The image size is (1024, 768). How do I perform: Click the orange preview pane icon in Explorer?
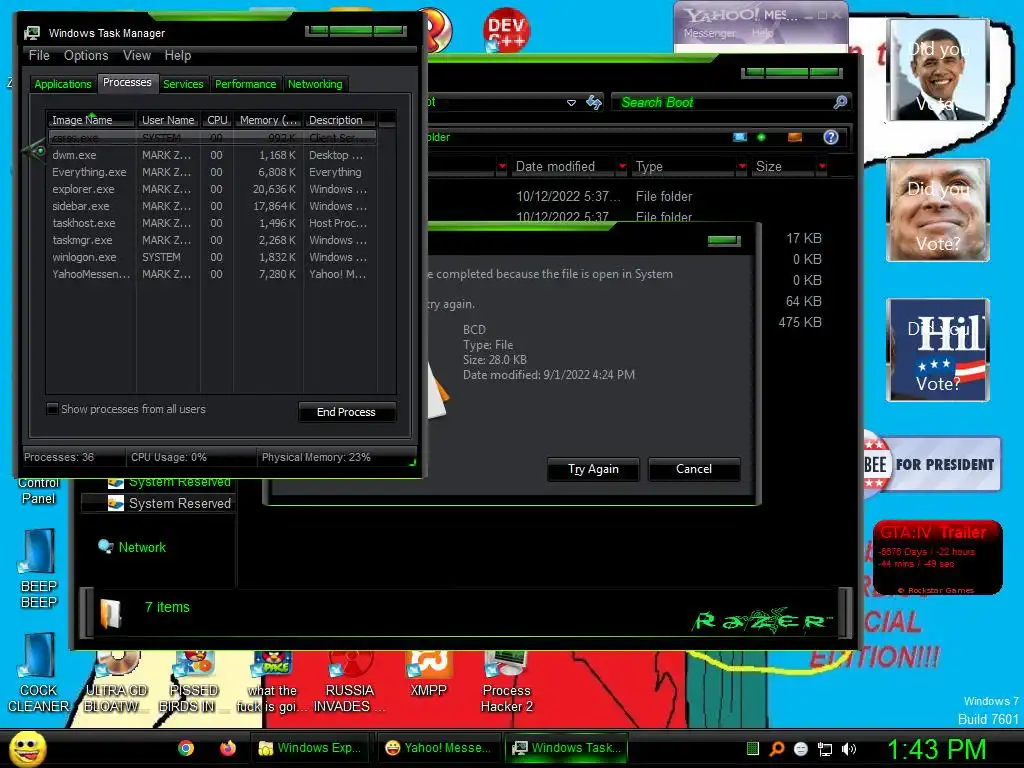(x=795, y=137)
